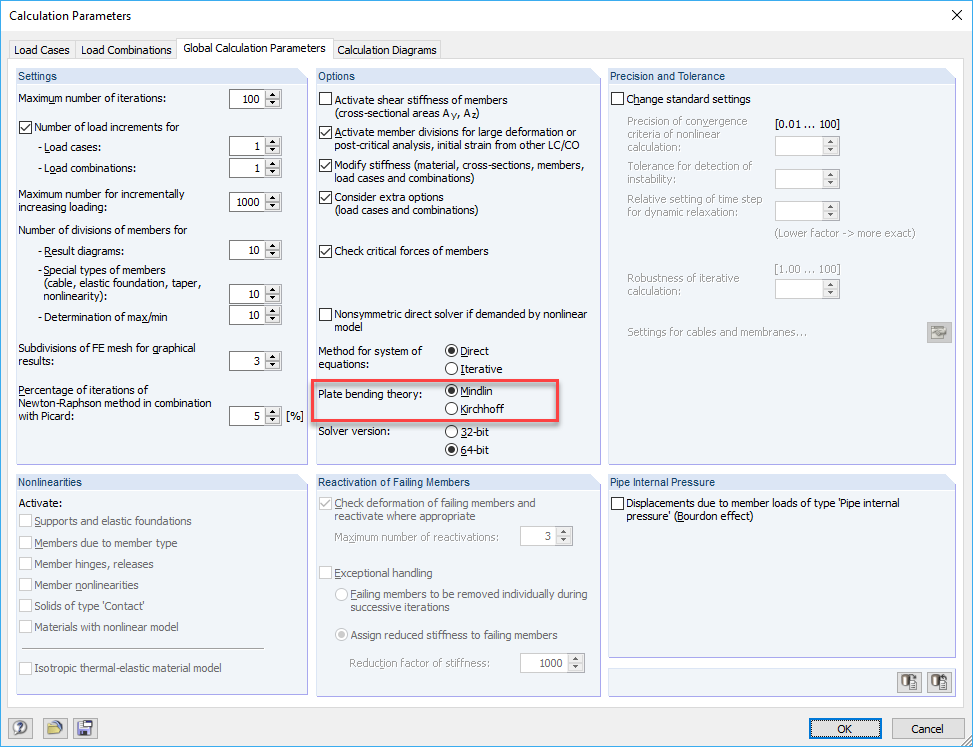Viewport: 973px width, 747px height.
Task: Click the save floppy disk icon
Action: 85,727
